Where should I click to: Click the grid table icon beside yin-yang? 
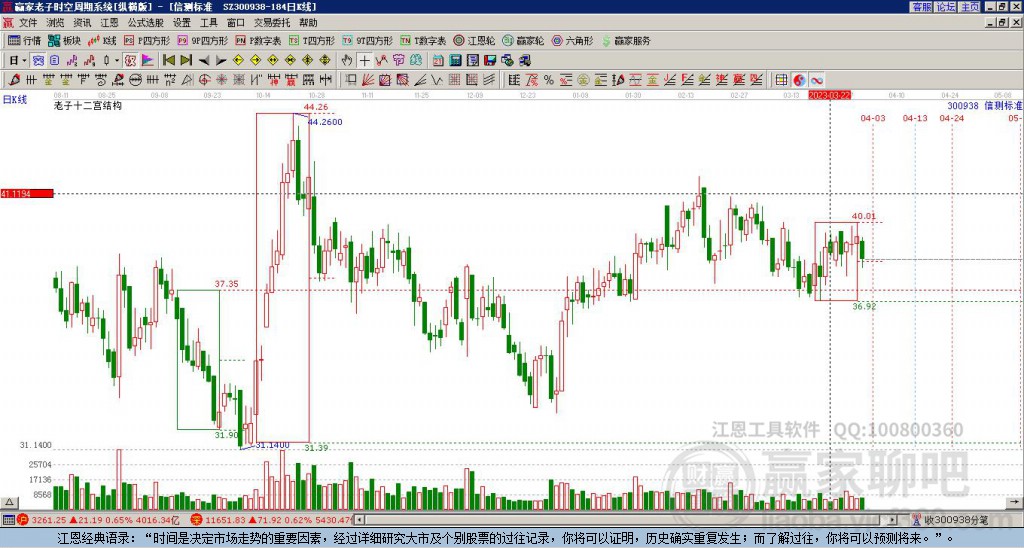[x=782, y=80]
